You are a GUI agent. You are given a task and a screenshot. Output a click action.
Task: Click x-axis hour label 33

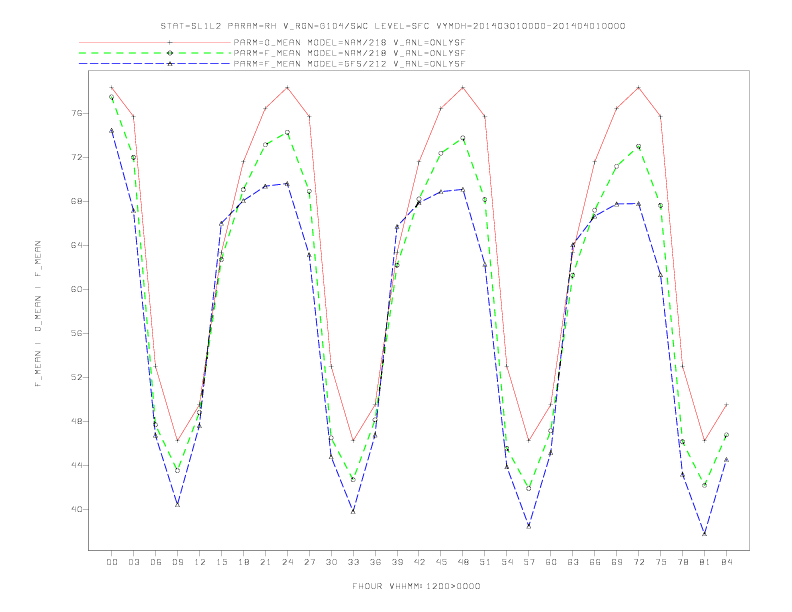(353, 562)
